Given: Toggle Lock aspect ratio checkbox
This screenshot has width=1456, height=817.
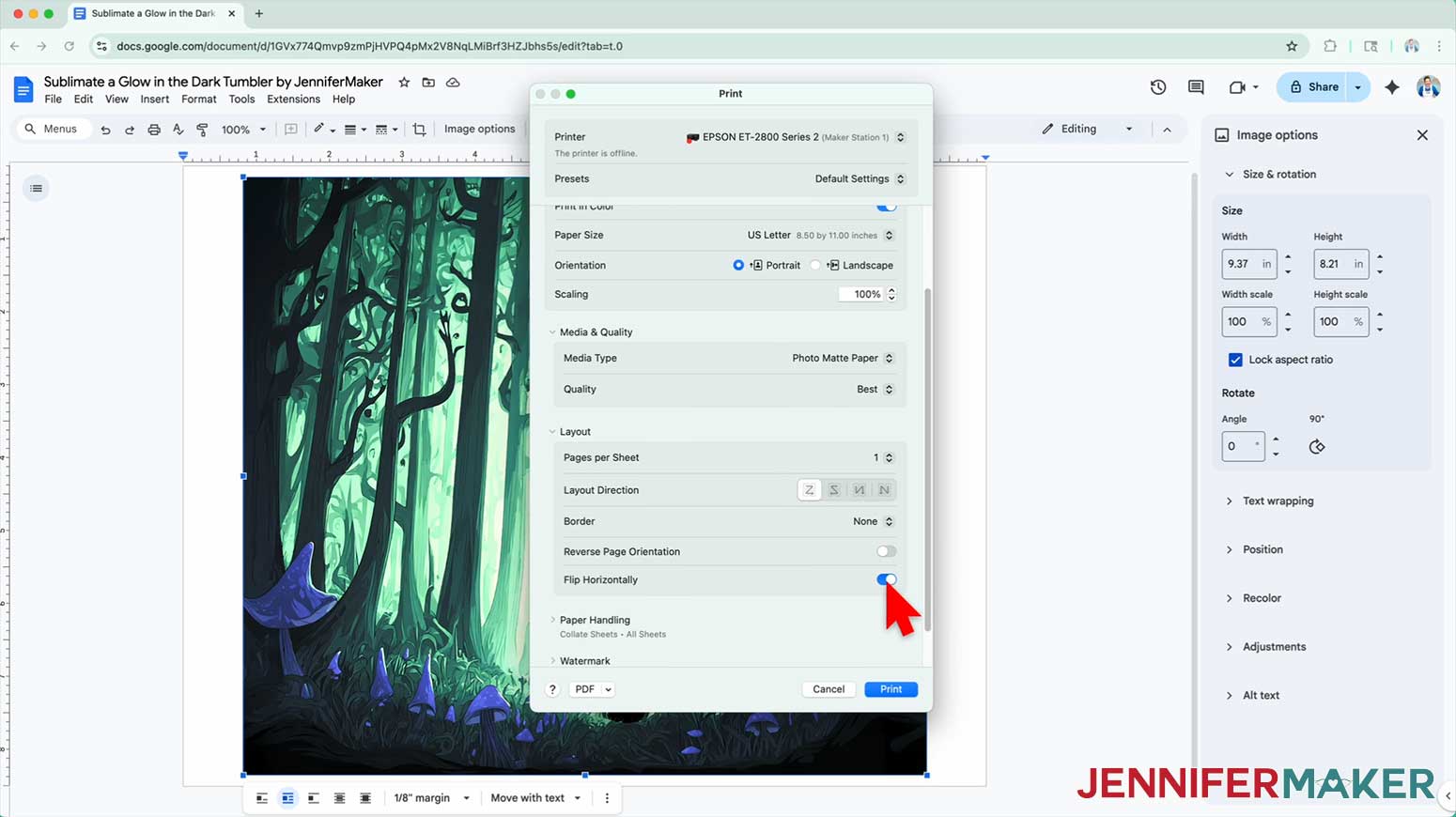Looking at the screenshot, I should coord(1235,360).
